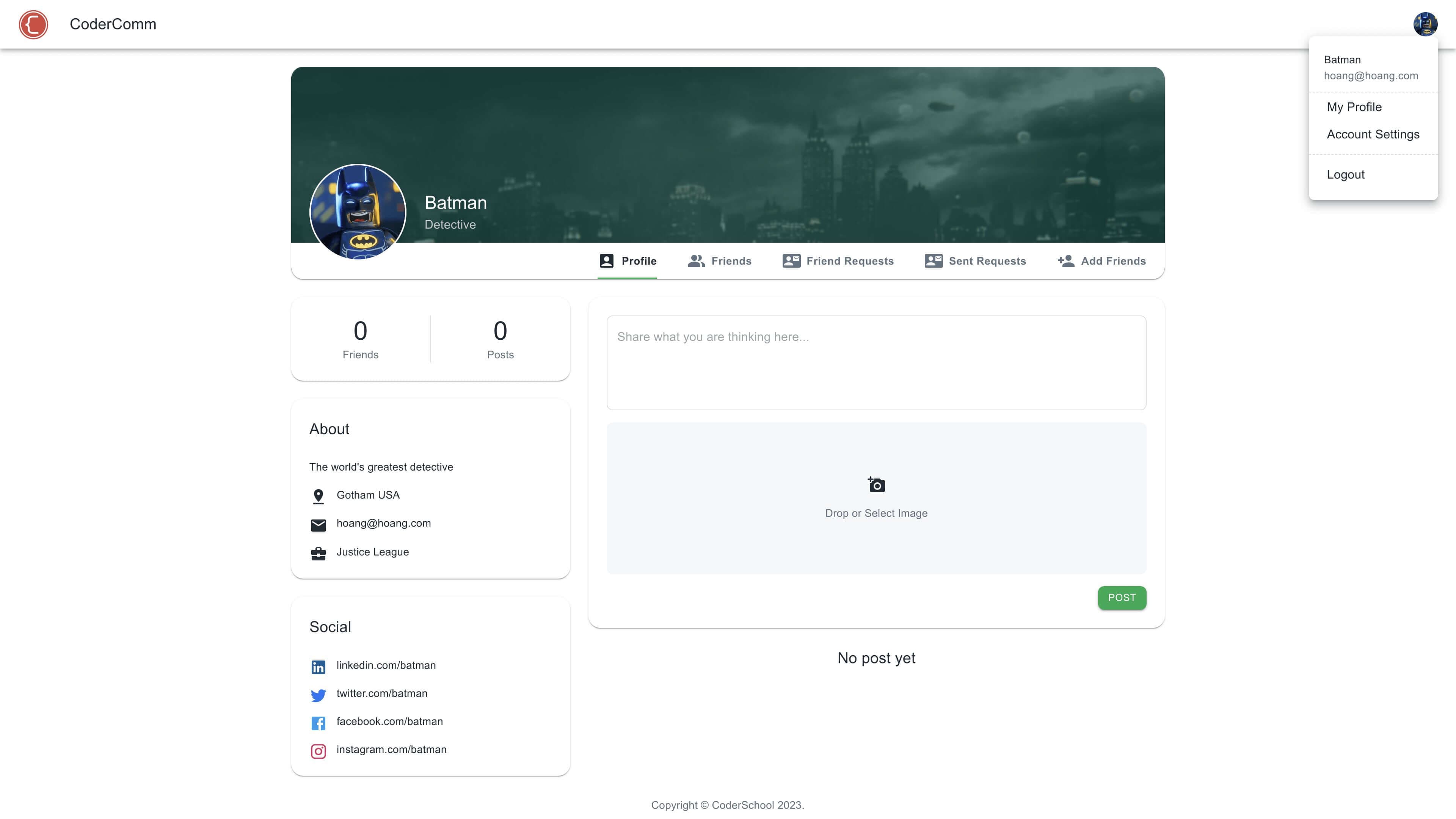Click the CoderComm red logo icon
Viewport: 1456px width, 819px height.
pyautogui.click(x=33, y=24)
